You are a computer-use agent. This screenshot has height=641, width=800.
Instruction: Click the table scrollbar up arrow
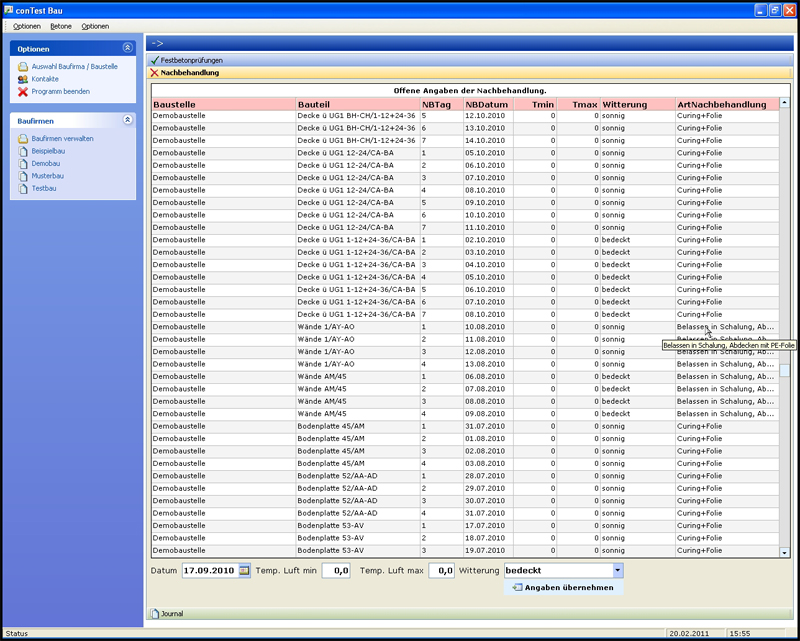tap(784, 103)
